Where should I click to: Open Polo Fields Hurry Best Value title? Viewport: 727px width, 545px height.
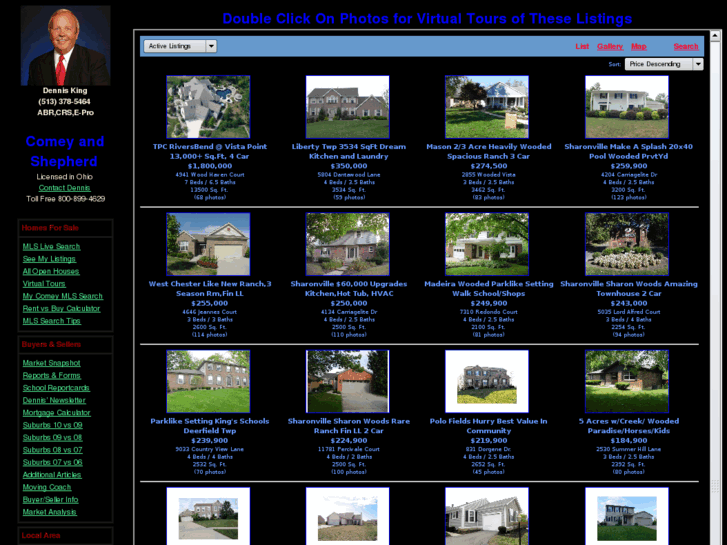[x=488, y=426]
